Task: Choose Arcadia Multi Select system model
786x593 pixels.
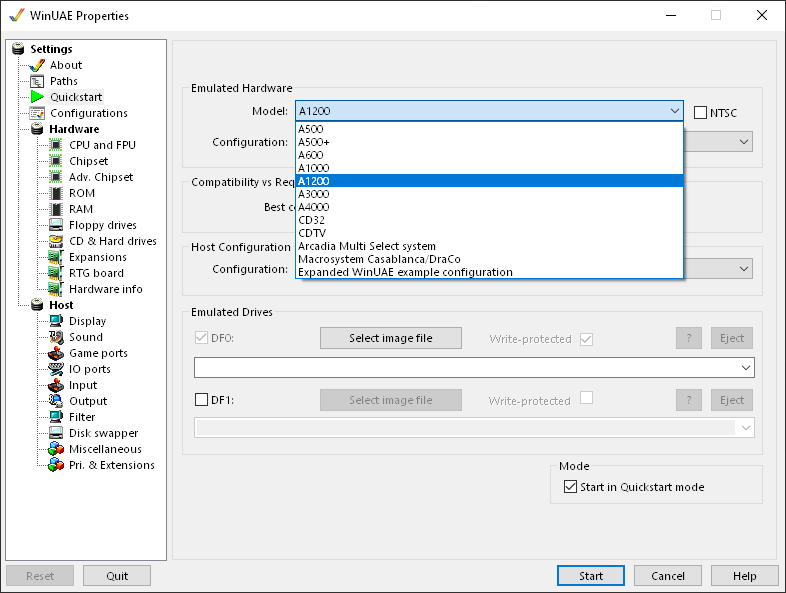Action: tap(489, 246)
